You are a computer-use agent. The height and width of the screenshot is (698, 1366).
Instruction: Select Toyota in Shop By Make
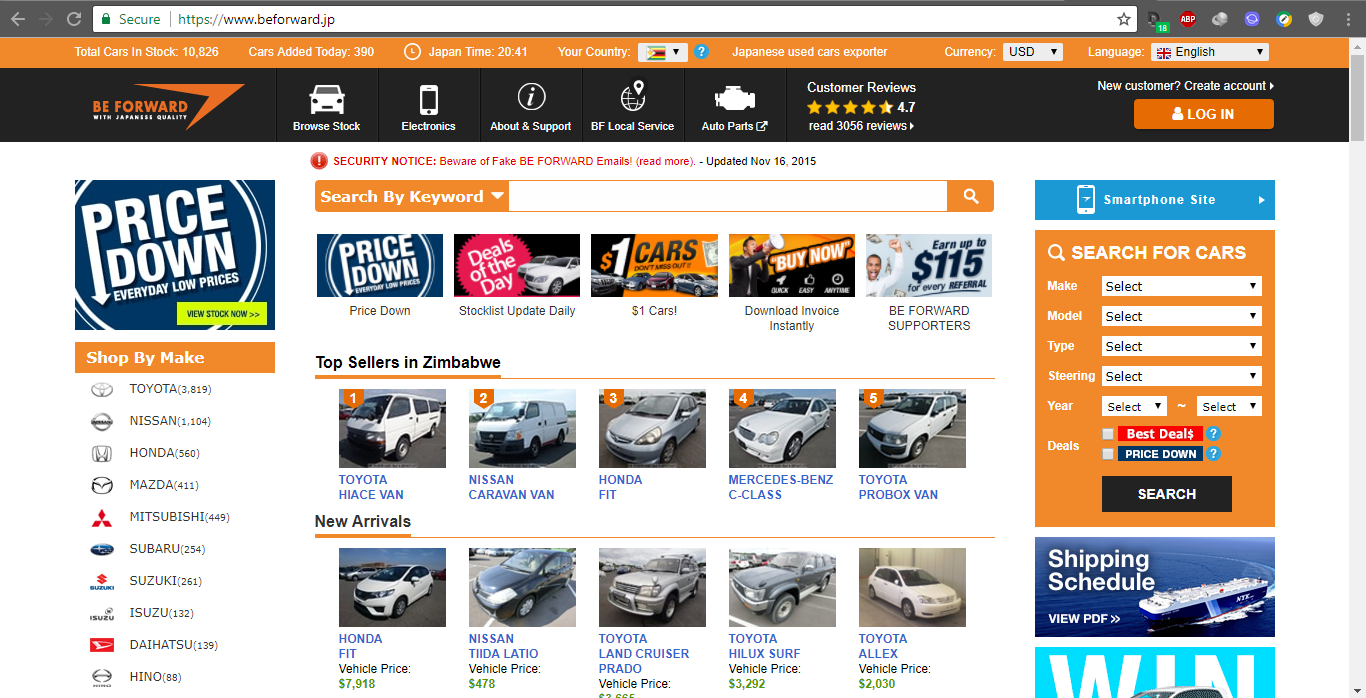(x=152, y=389)
